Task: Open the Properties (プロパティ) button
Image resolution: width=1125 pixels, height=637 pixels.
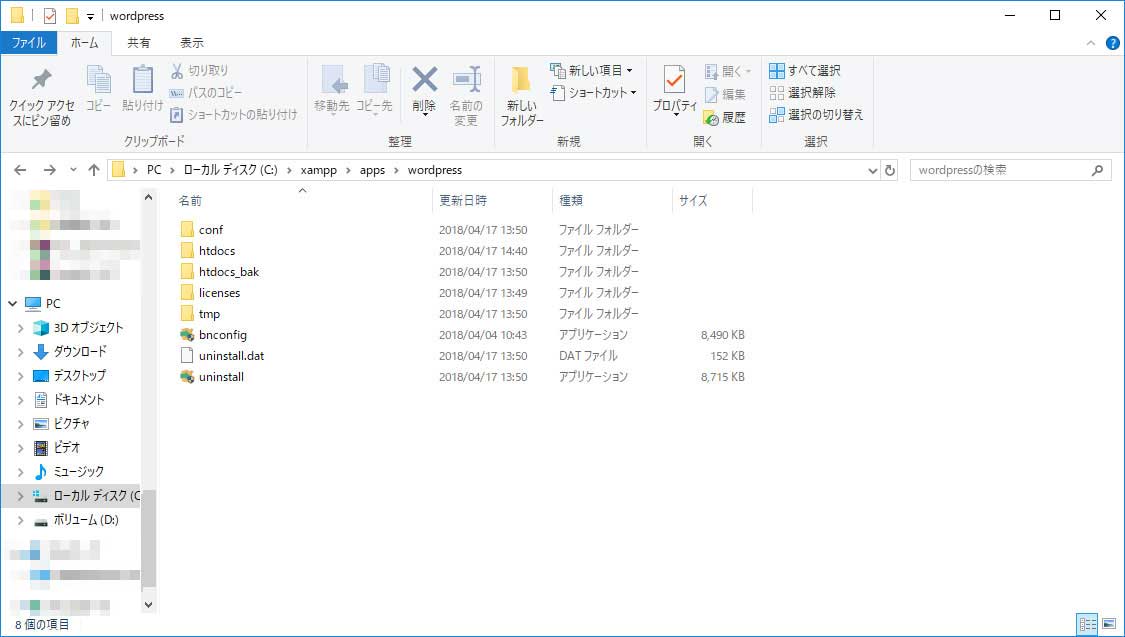Action: pyautogui.click(x=674, y=90)
